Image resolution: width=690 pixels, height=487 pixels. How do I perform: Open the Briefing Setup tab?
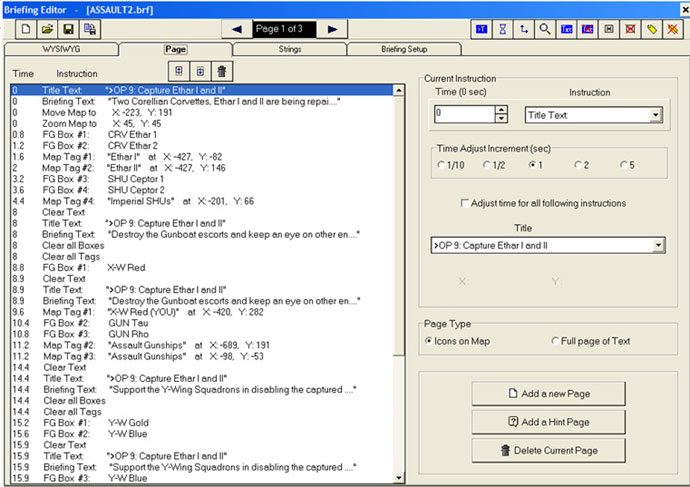404,49
